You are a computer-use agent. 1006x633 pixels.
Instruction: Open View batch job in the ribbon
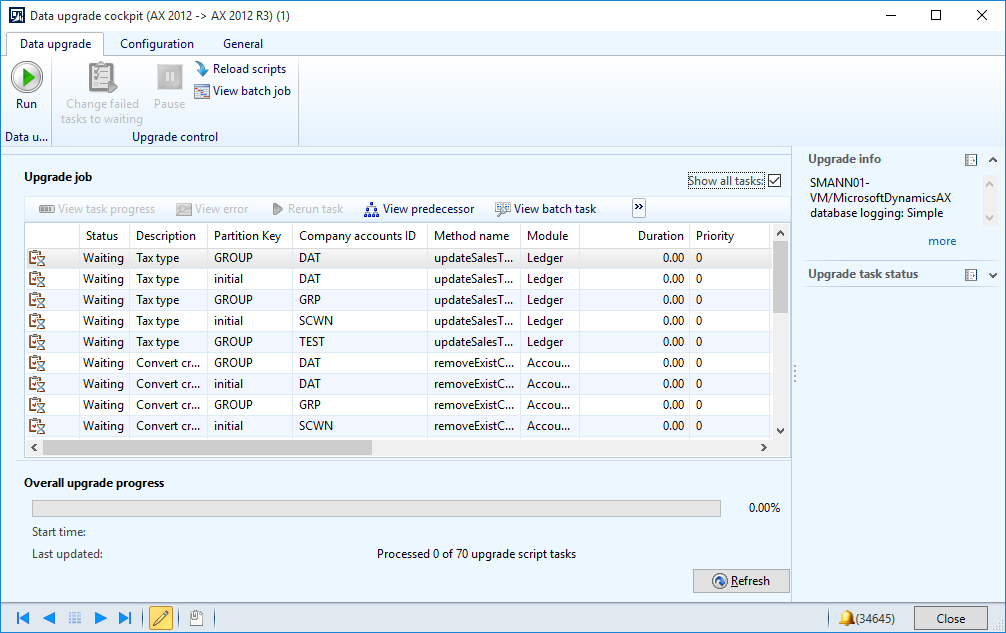(x=243, y=91)
